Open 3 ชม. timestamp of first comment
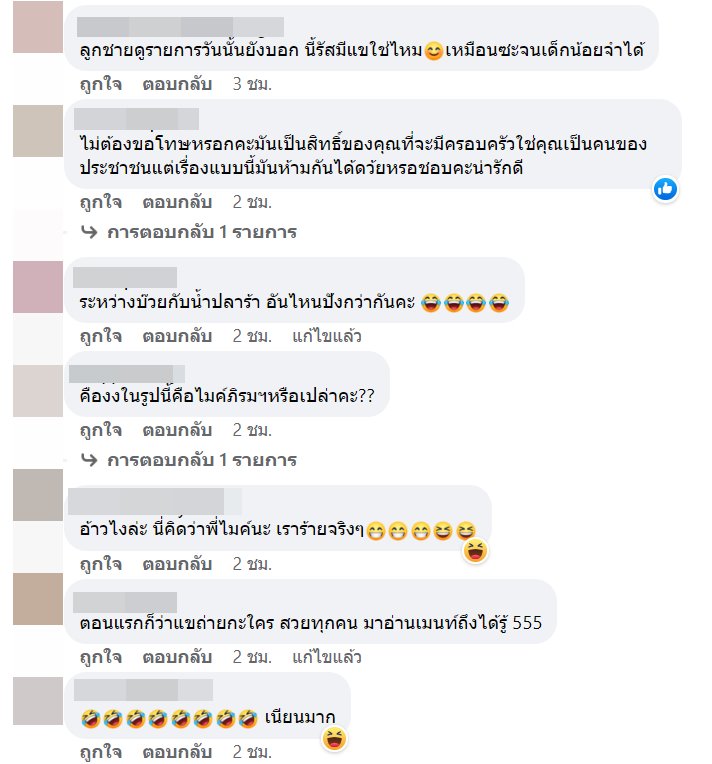The width and height of the screenshot is (712, 764). pos(252,84)
